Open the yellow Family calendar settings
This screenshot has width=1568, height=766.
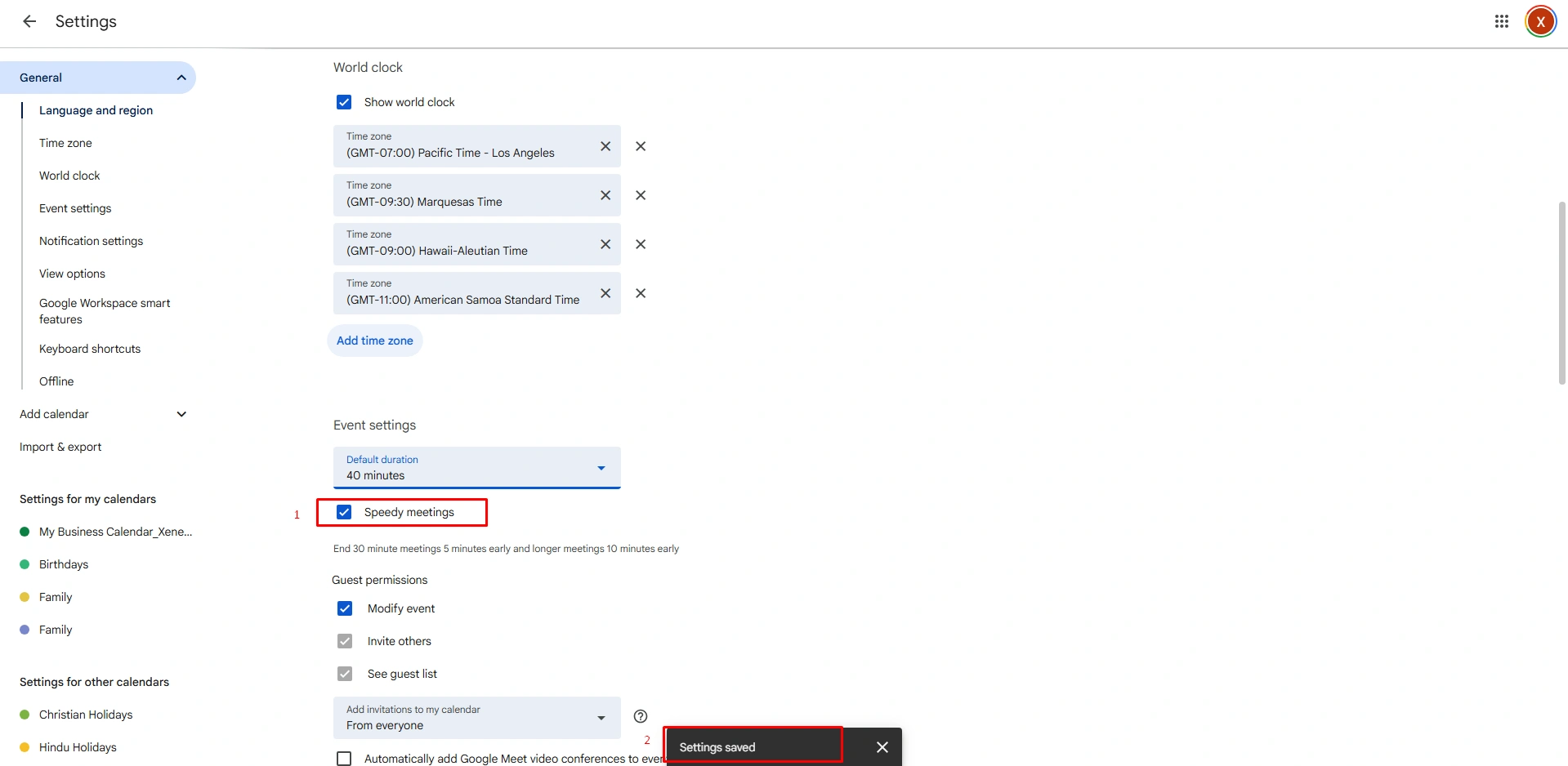click(x=56, y=597)
